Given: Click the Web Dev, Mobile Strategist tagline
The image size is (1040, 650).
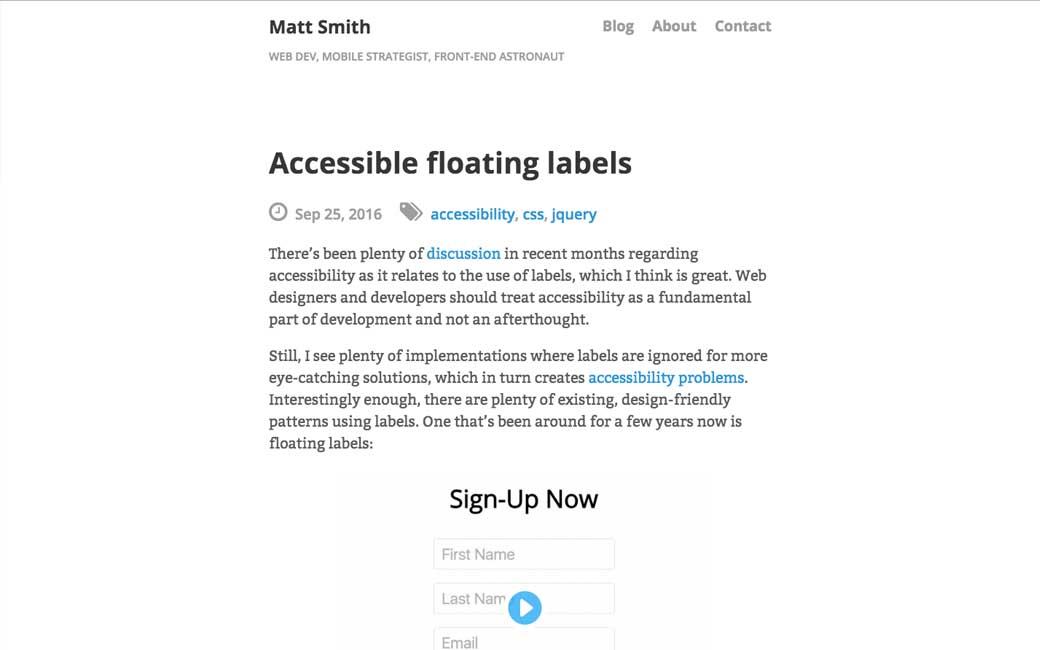Looking at the screenshot, I should coord(416,57).
